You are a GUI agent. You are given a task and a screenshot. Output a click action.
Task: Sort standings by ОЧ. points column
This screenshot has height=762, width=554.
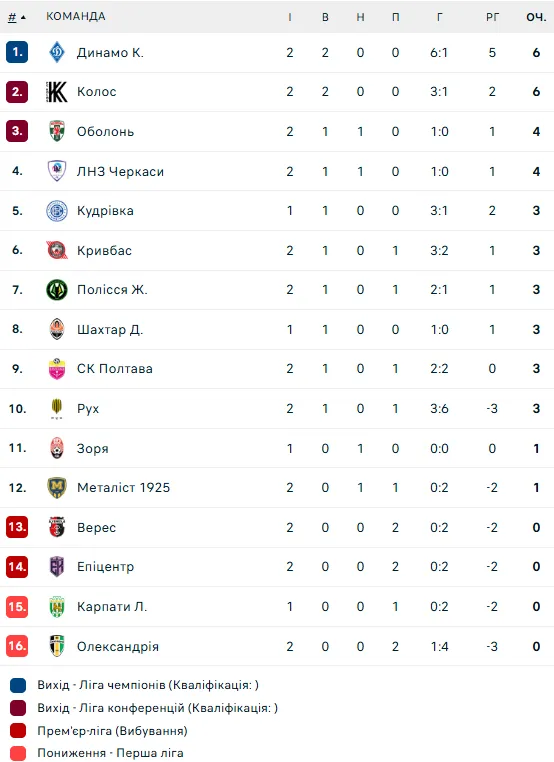coord(536,17)
